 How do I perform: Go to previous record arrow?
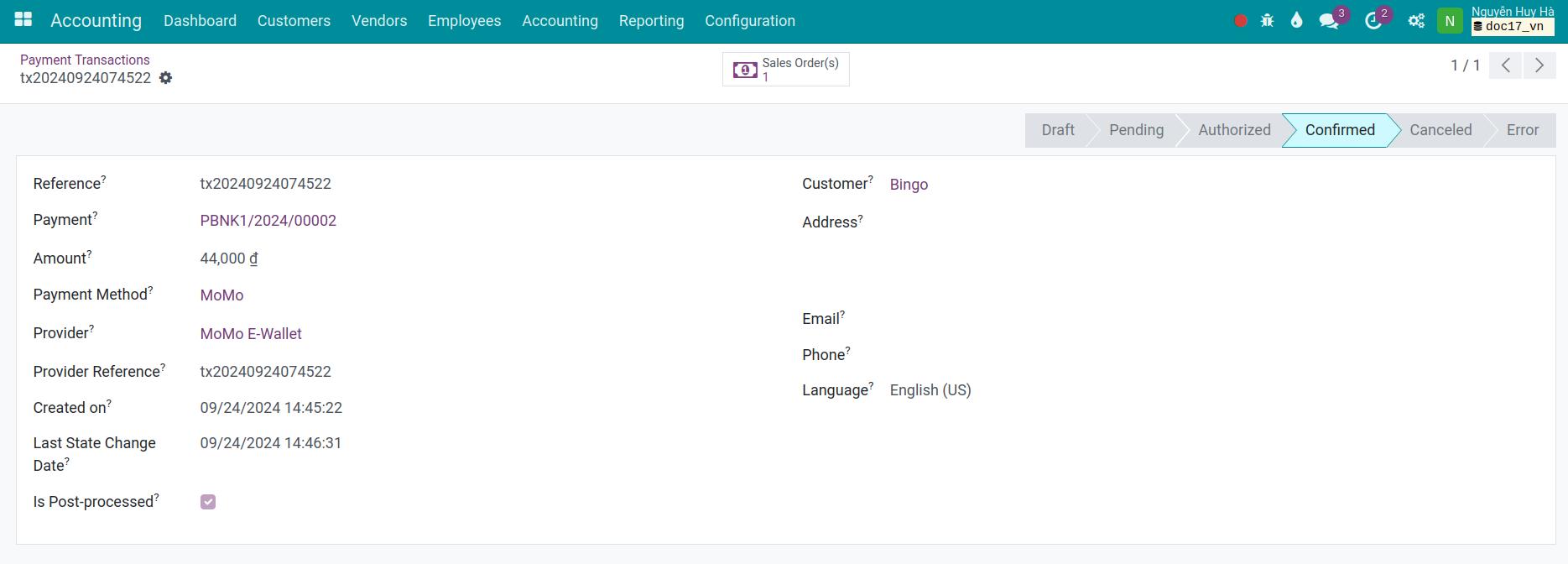click(1506, 65)
